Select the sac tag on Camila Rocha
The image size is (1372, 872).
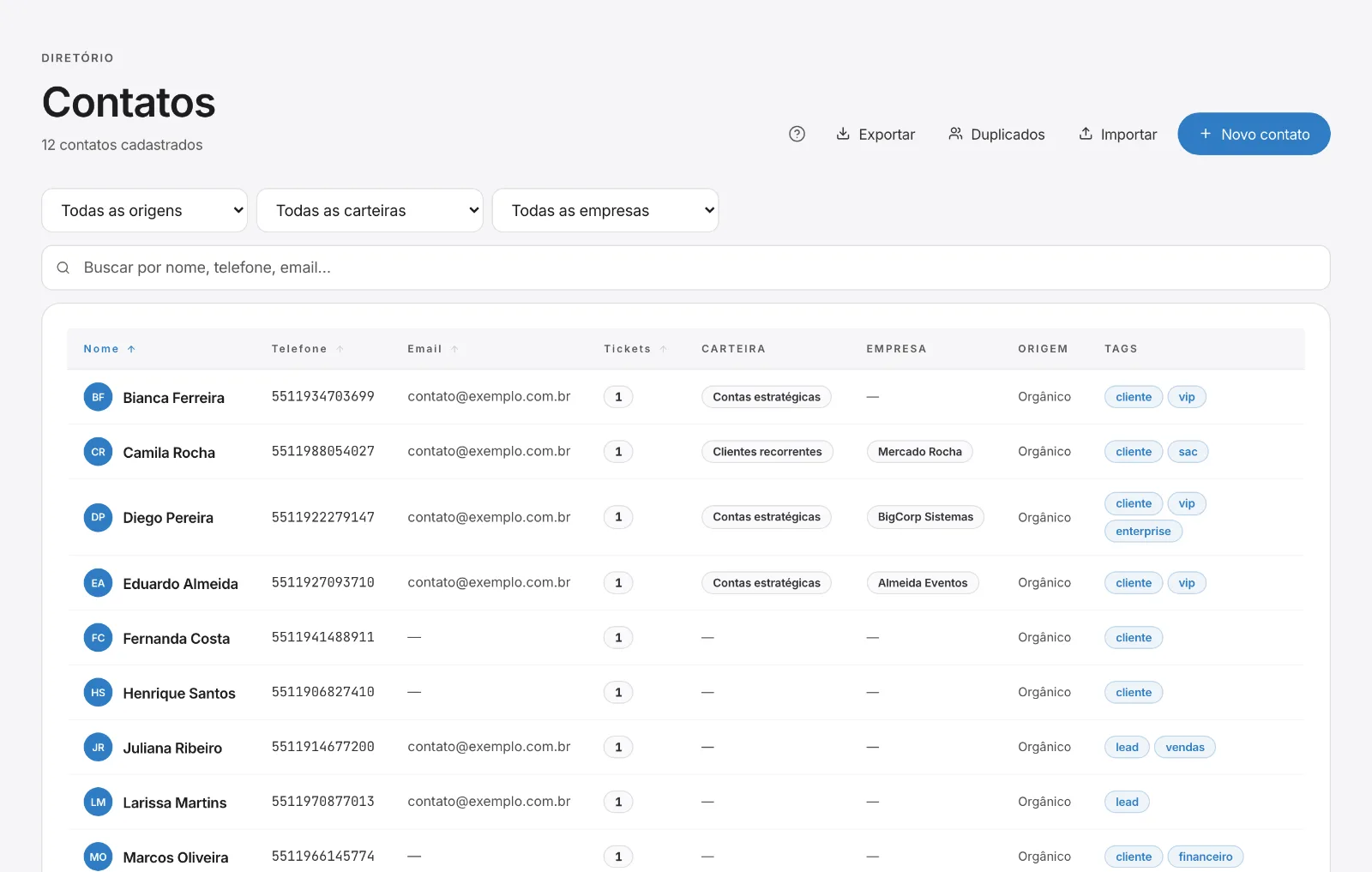coord(1188,452)
